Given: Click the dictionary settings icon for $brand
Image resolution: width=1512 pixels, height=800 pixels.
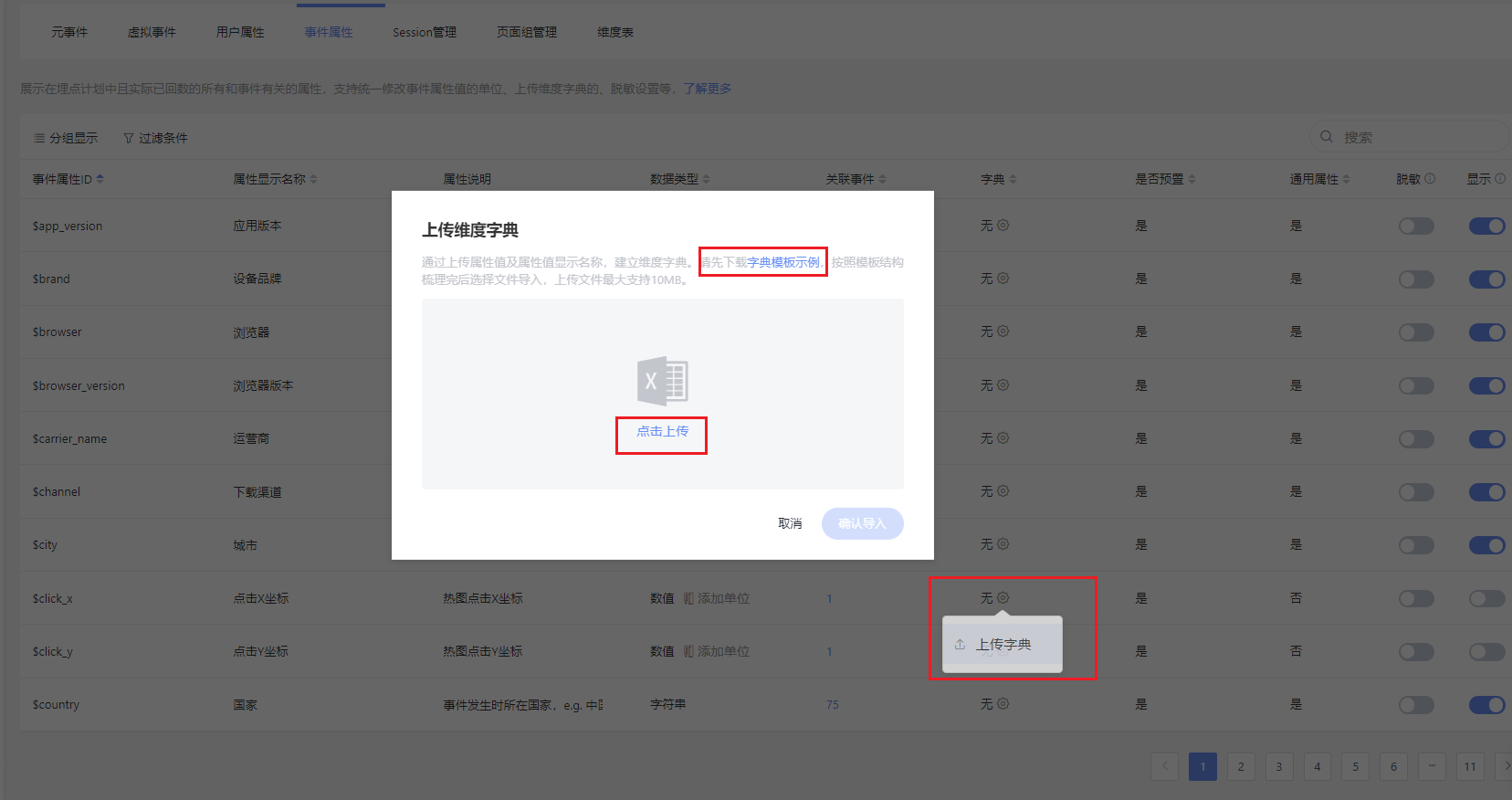Looking at the screenshot, I should (1003, 279).
